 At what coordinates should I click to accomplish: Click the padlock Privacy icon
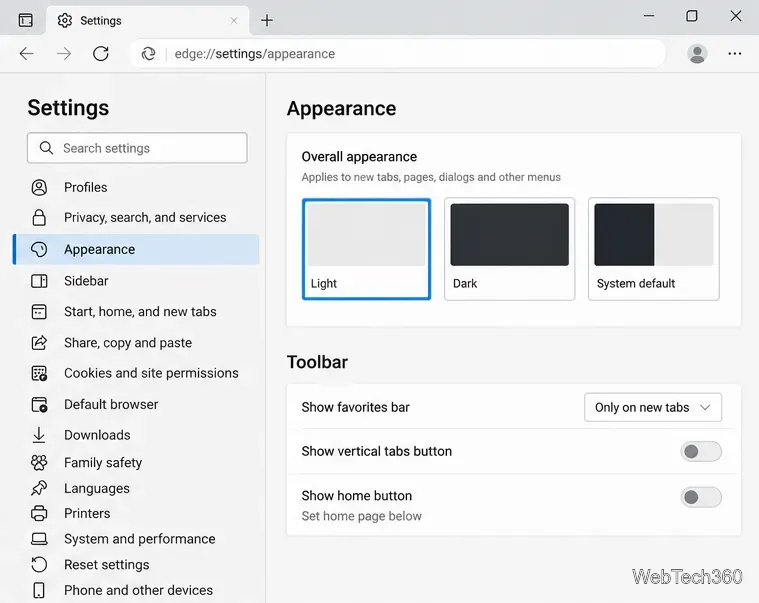point(39,218)
